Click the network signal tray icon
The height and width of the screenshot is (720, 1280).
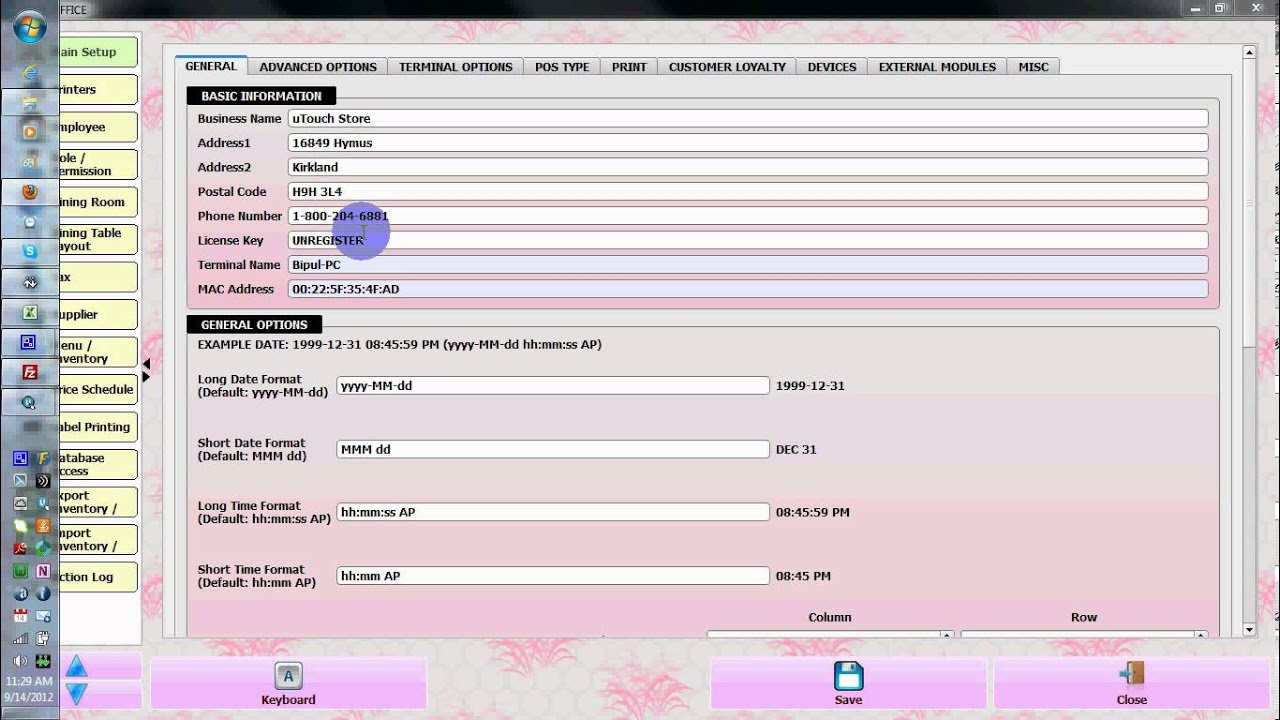tap(20, 638)
